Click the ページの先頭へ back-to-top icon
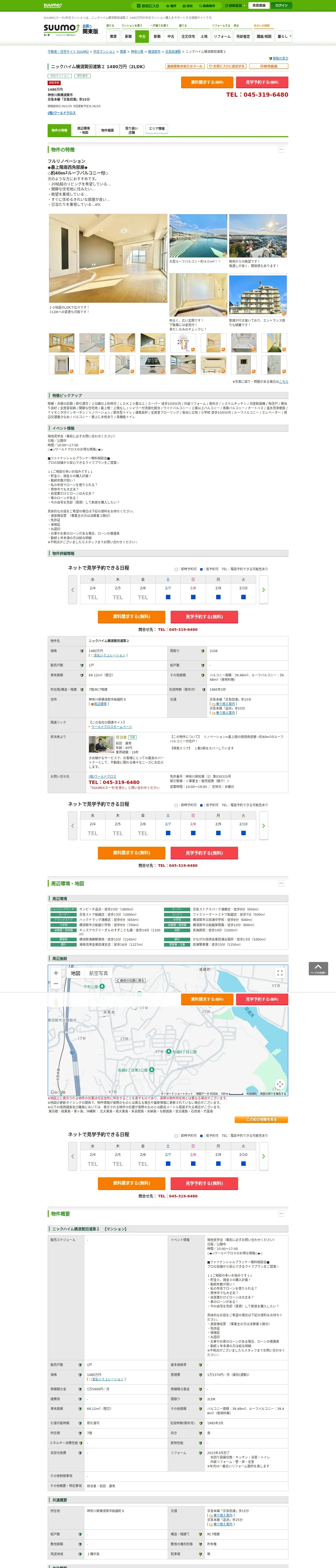The height and width of the screenshot is (1568, 336). (x=318, y=969)
